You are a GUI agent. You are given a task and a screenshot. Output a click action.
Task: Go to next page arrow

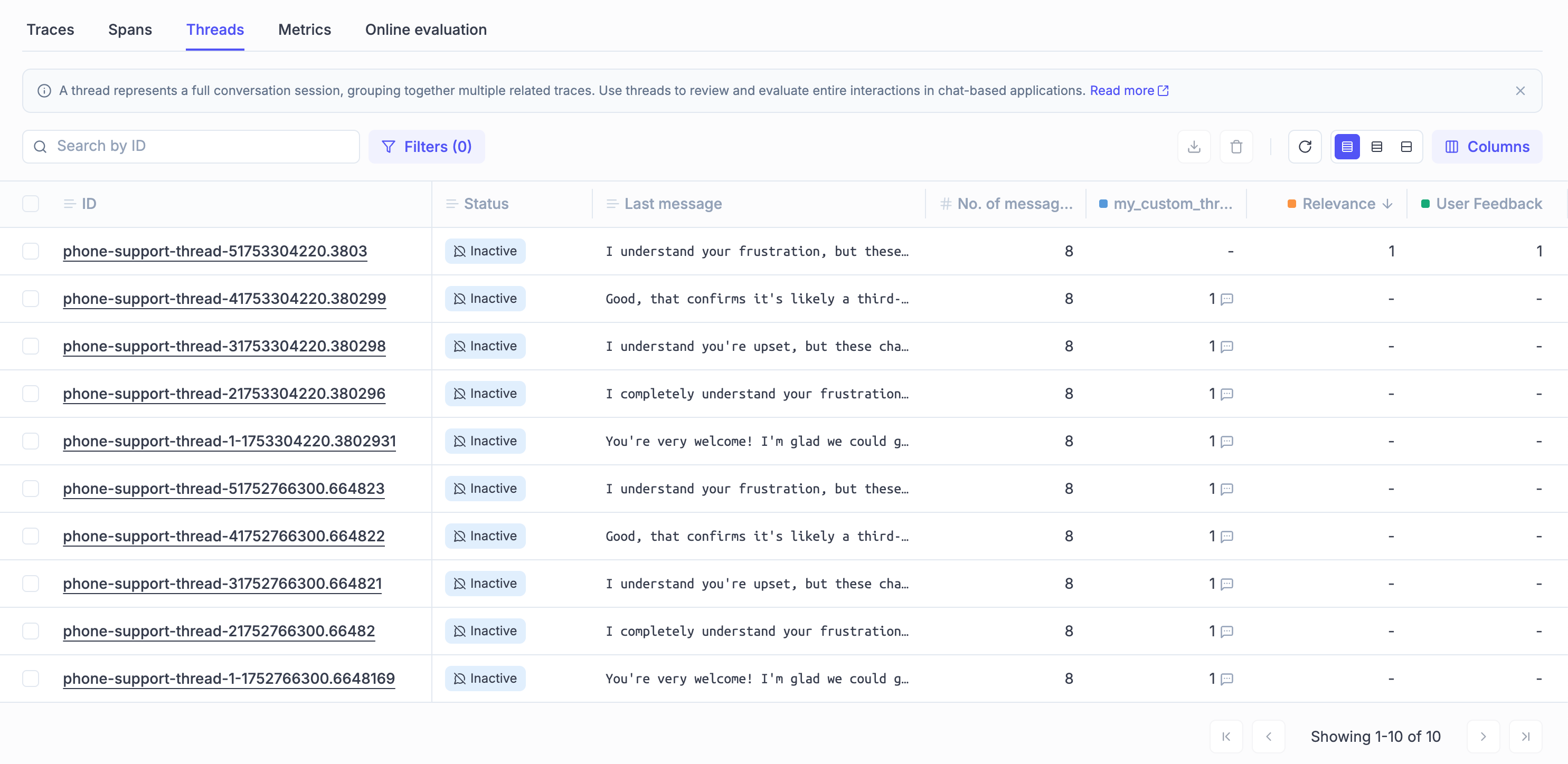1483,736
